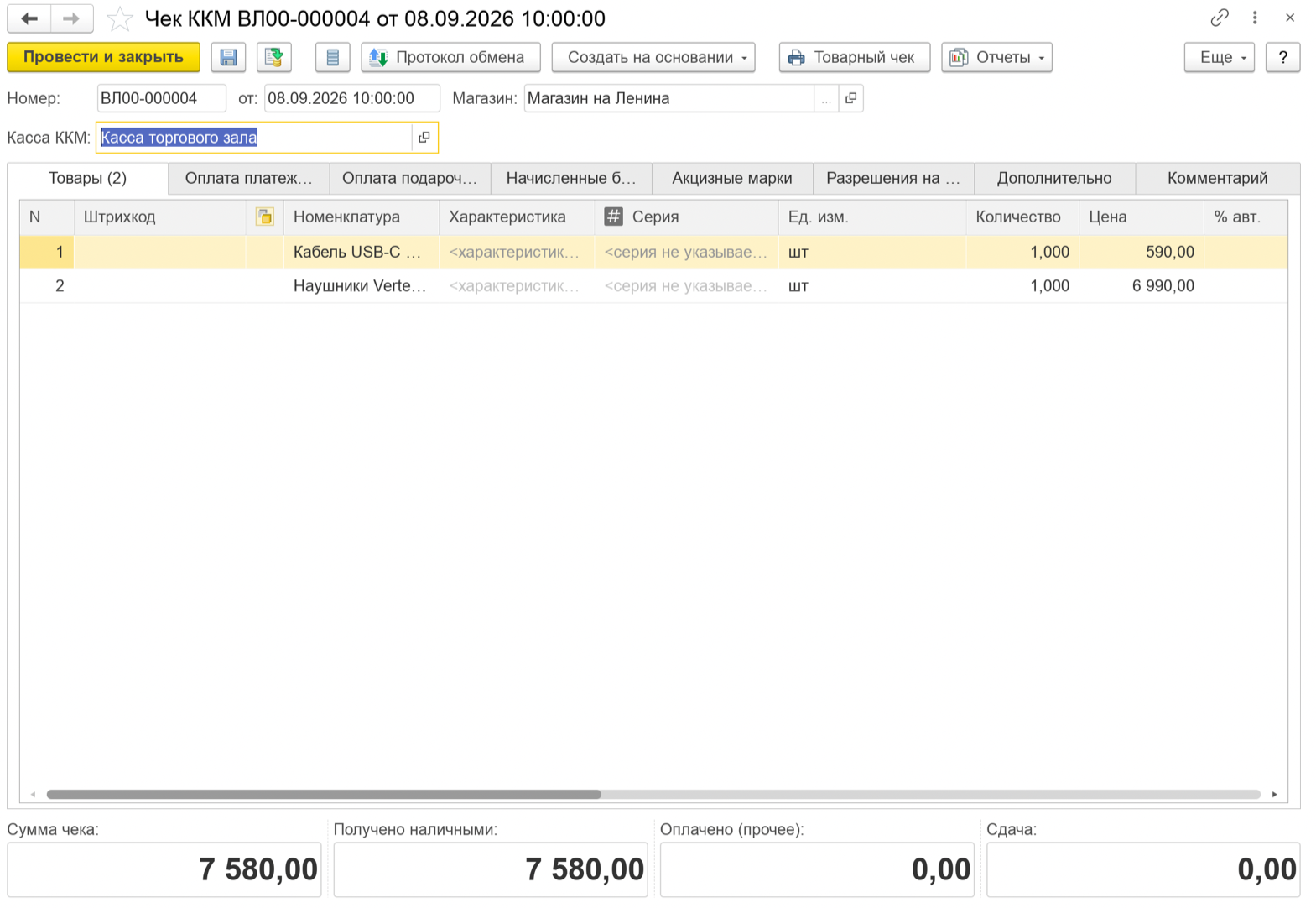Open the Начисленные б… tab
This screenshot has height=908, width=1316.
tap(571, 178)
